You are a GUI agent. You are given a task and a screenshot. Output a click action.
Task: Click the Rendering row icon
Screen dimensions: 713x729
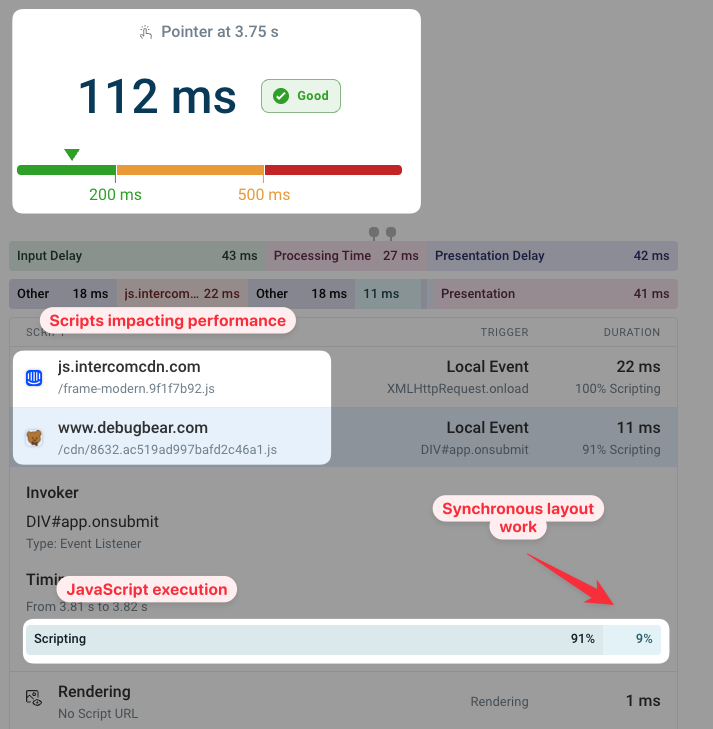pos(34,699)
